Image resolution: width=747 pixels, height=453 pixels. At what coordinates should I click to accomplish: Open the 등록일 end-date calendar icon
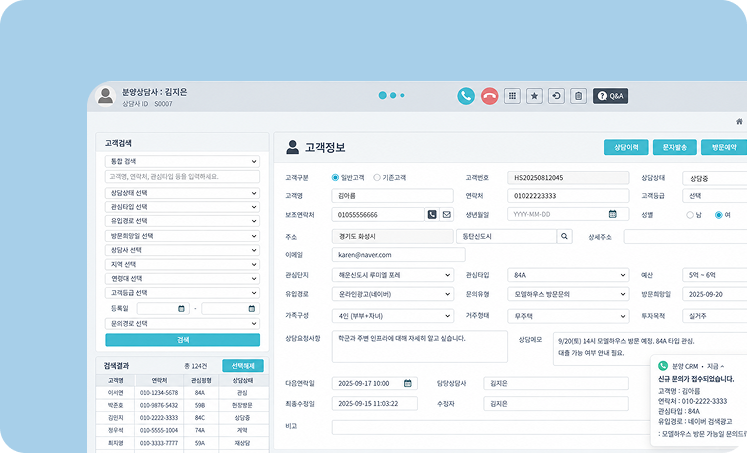click(252, 309)
